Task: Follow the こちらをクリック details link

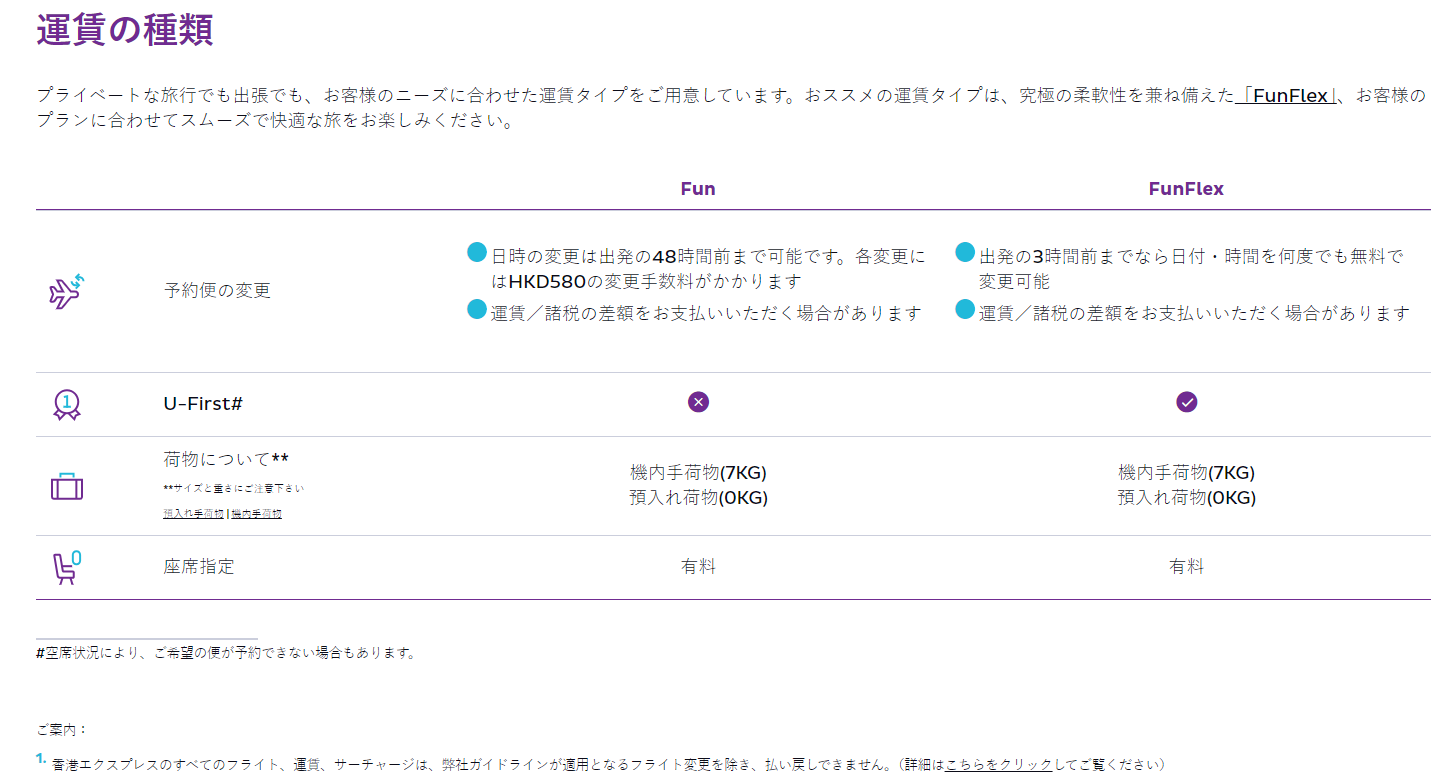Action: [998, 764]
